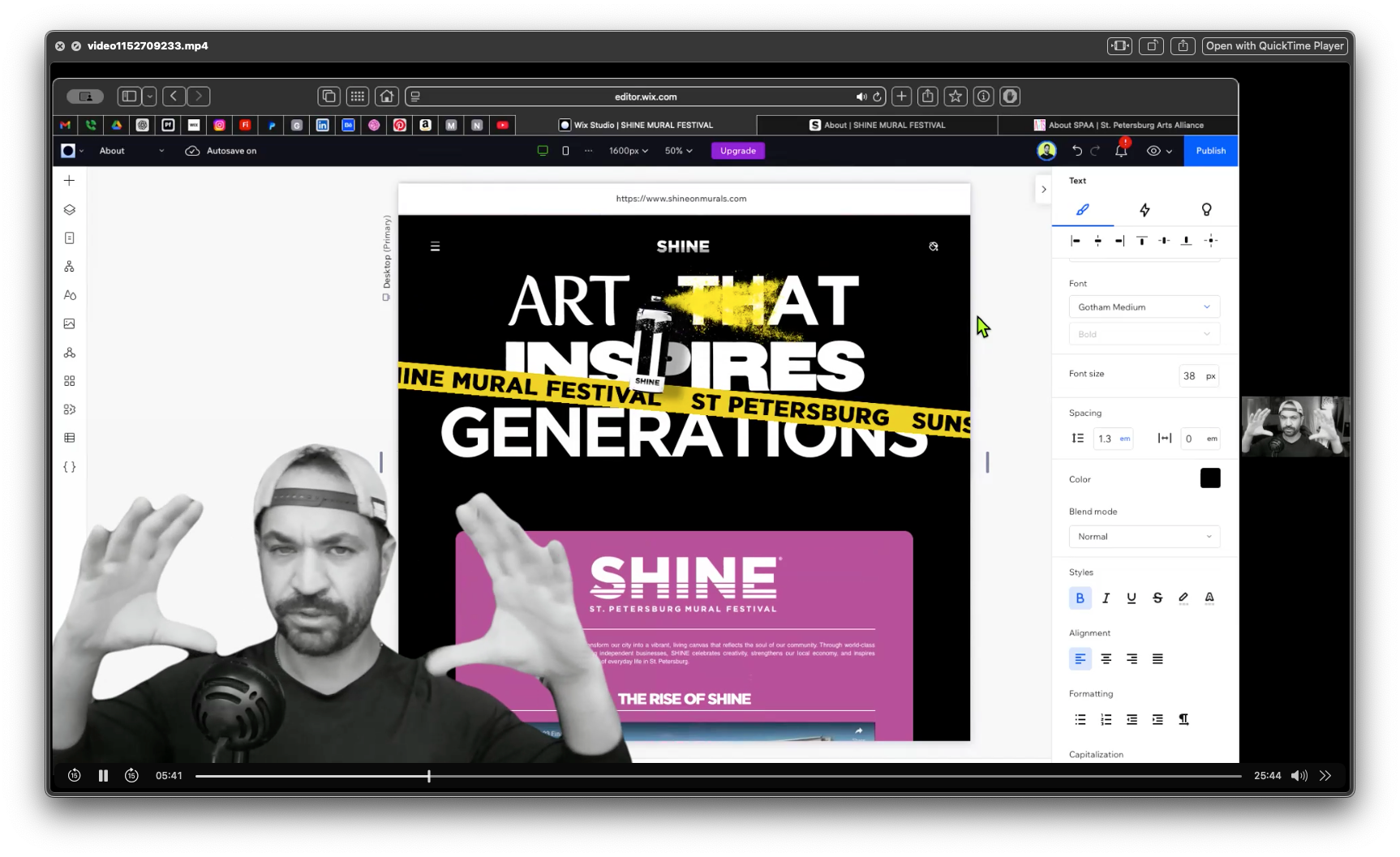Align element to top edge icon
The width and height of the screenshot is (1400, 857).
pos(1142,241)
